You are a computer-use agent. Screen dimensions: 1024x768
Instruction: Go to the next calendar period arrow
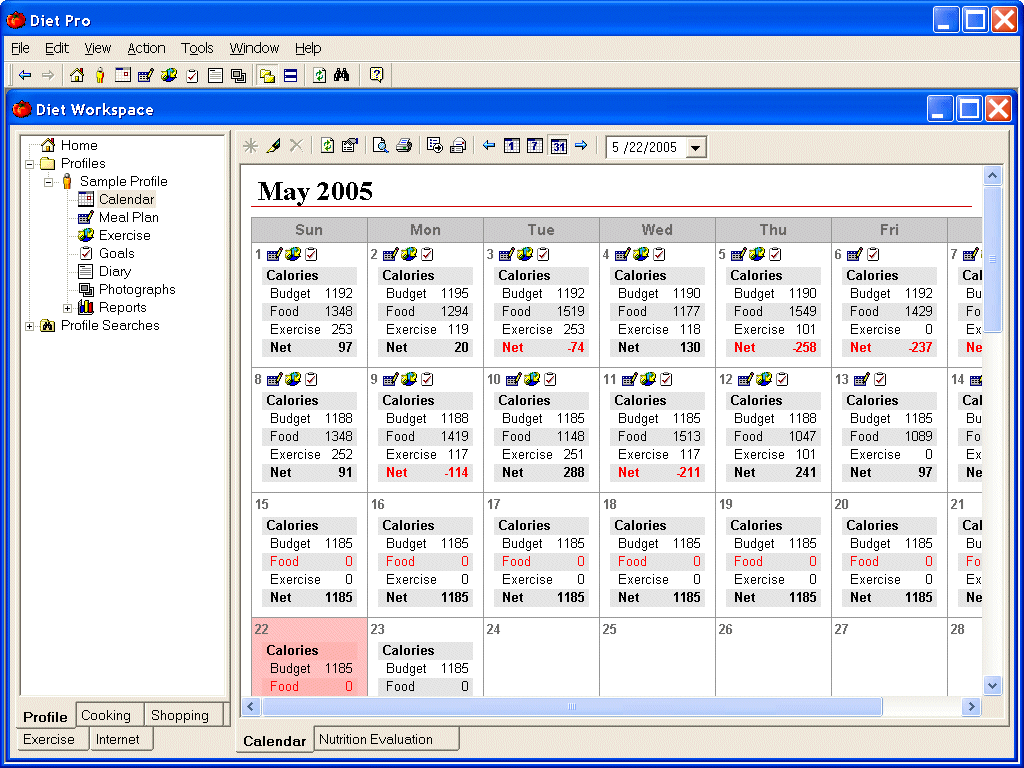point(581,146)
